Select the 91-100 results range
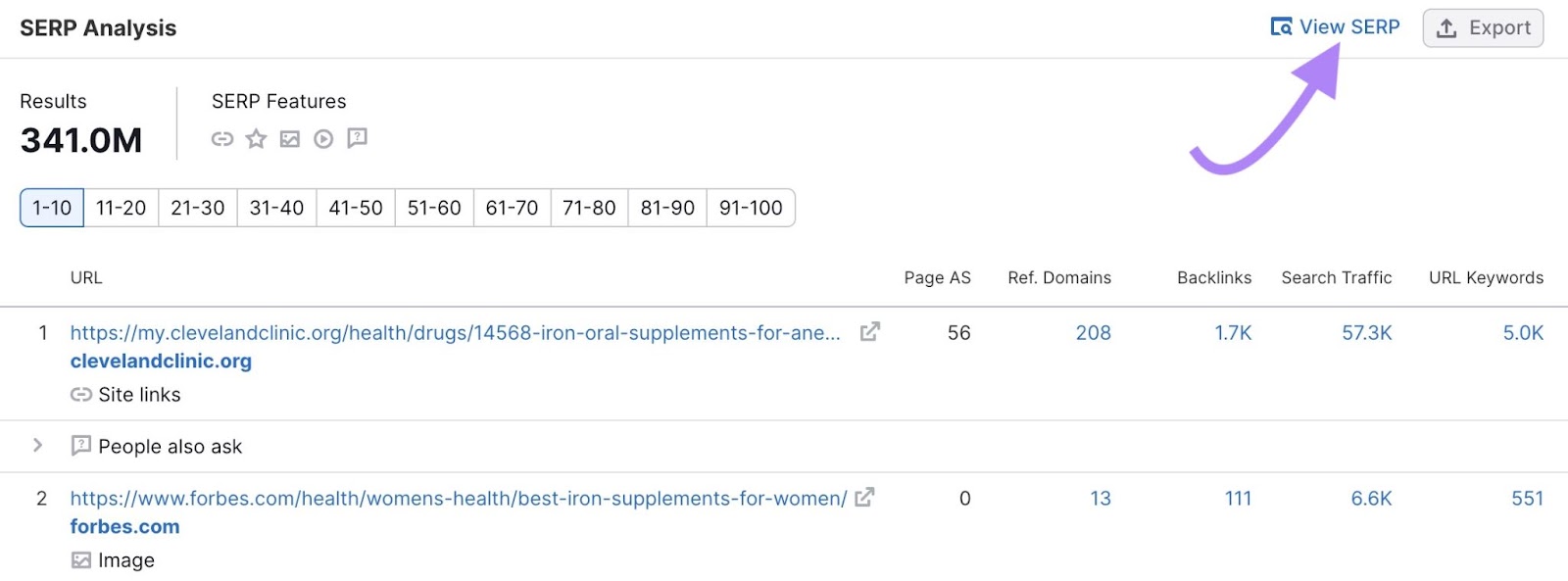The width and height of the screenshot is (1568, 581). click(x=751, y=208)
